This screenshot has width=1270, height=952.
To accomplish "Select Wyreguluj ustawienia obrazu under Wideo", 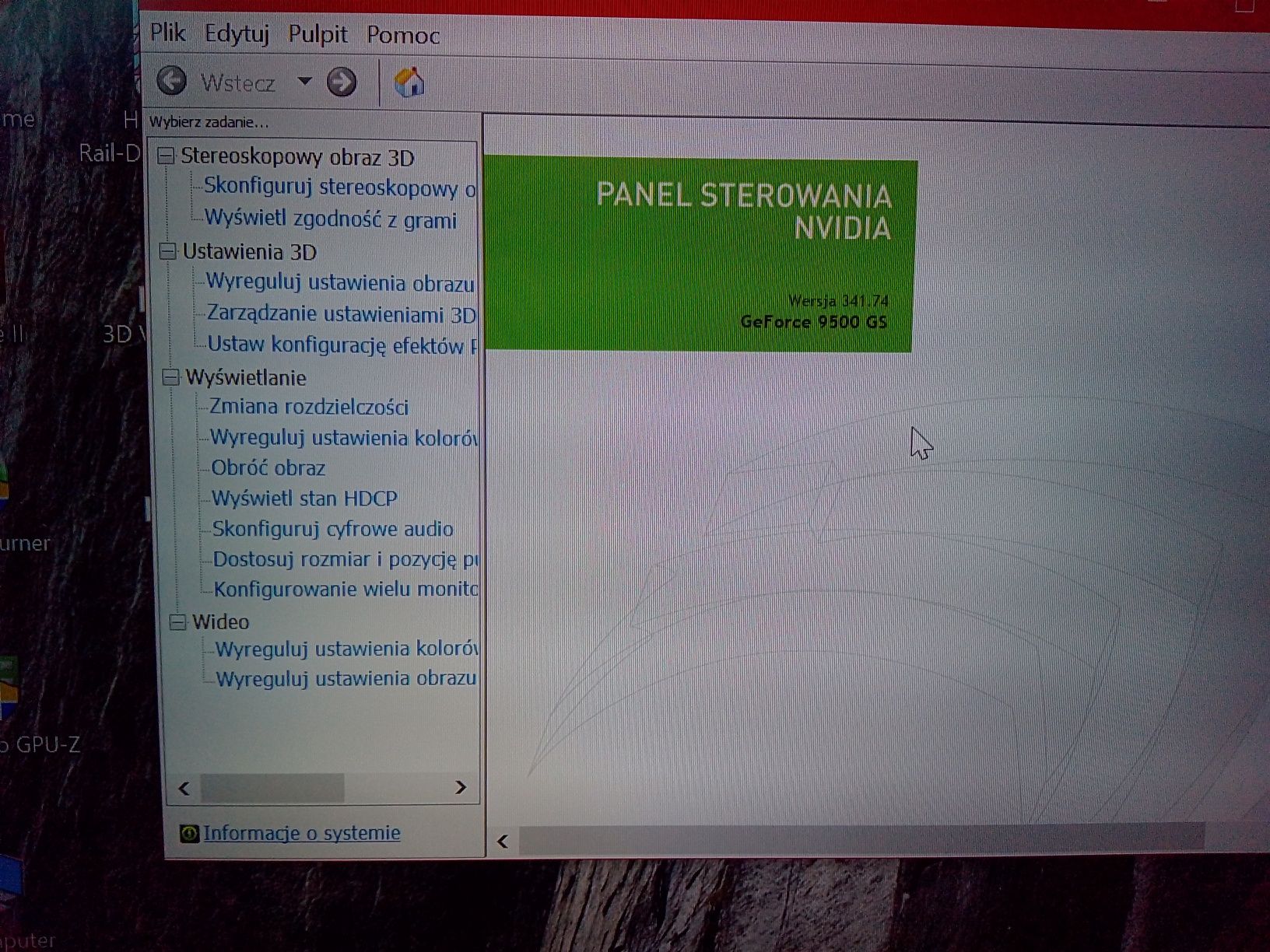I will (346, 678).
